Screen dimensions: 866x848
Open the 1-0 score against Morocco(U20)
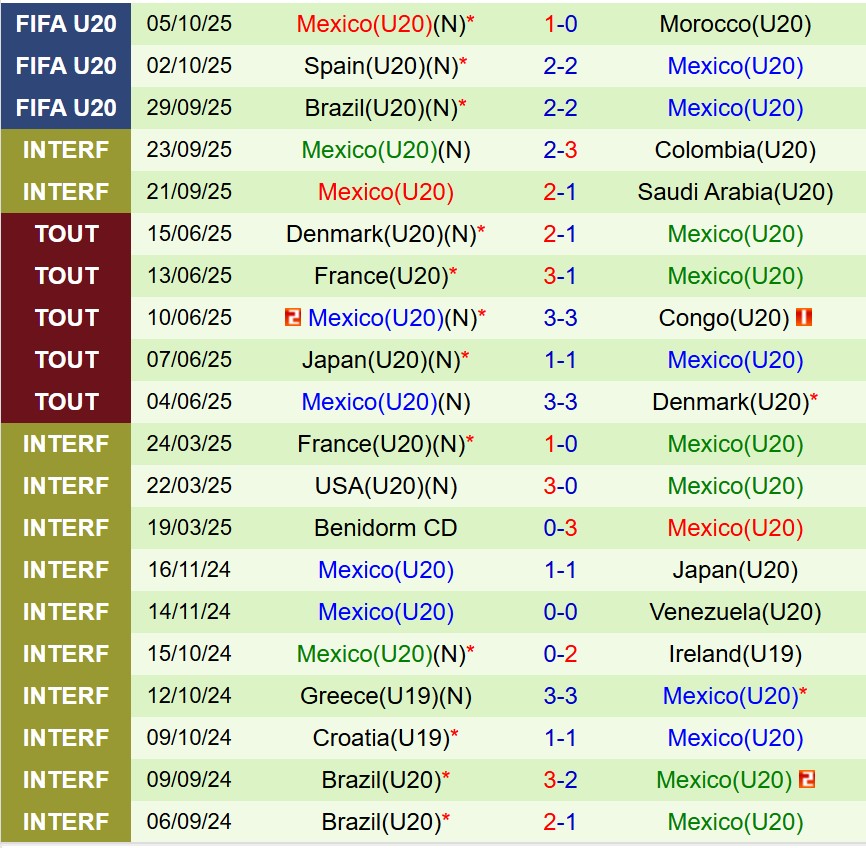pos(560,24)
